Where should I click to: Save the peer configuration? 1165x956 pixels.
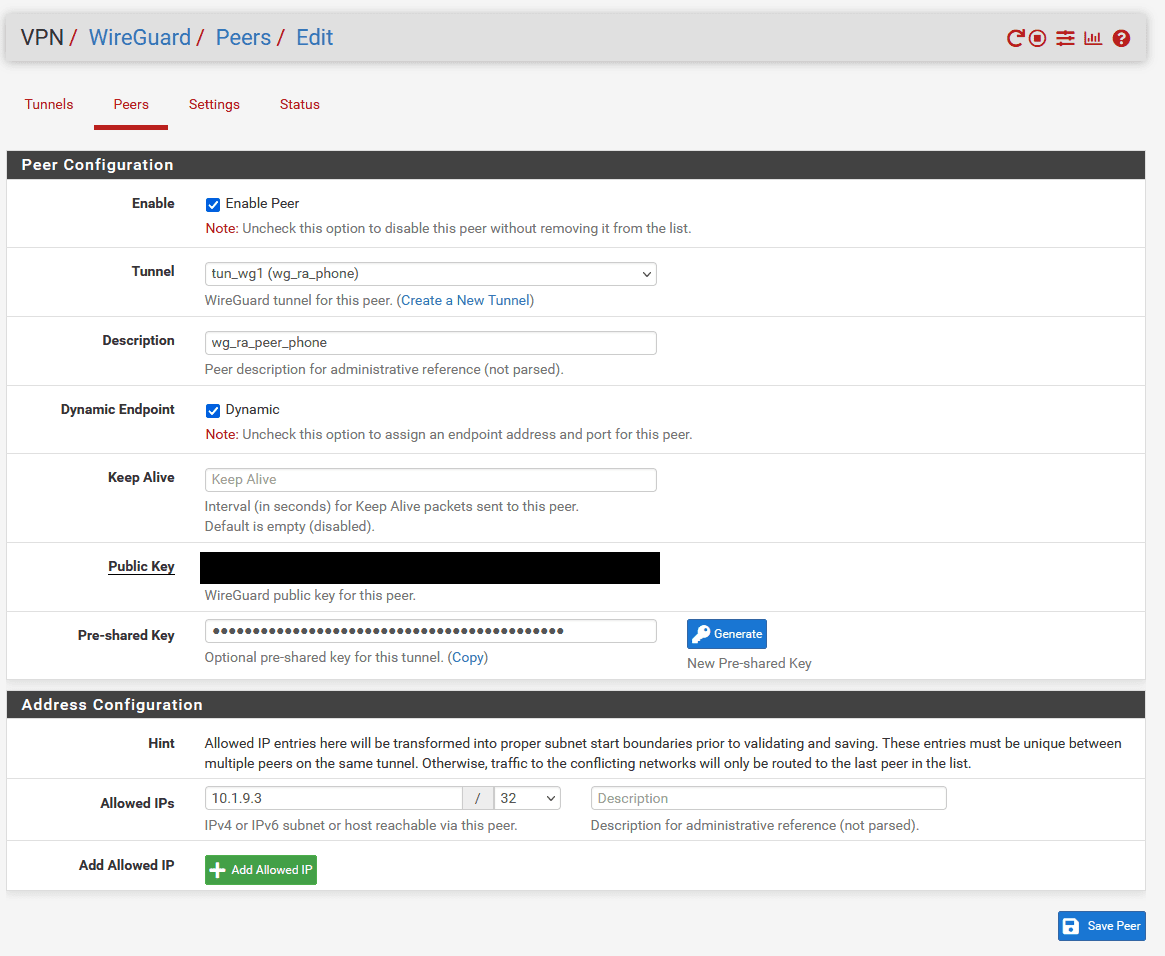[x=1102, y=926]
